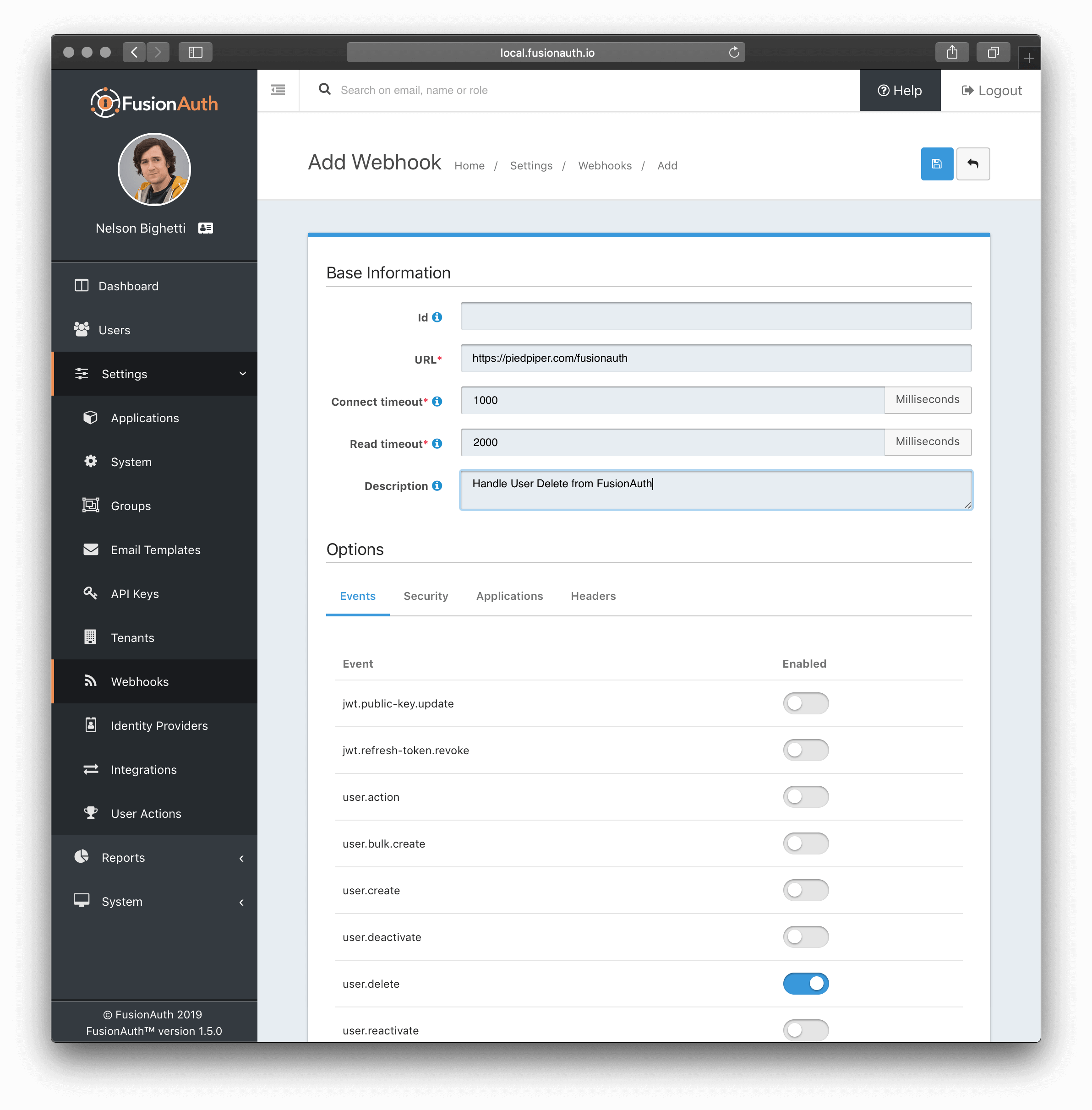Click the URL input field
1092x1110 pixels.
716,359
